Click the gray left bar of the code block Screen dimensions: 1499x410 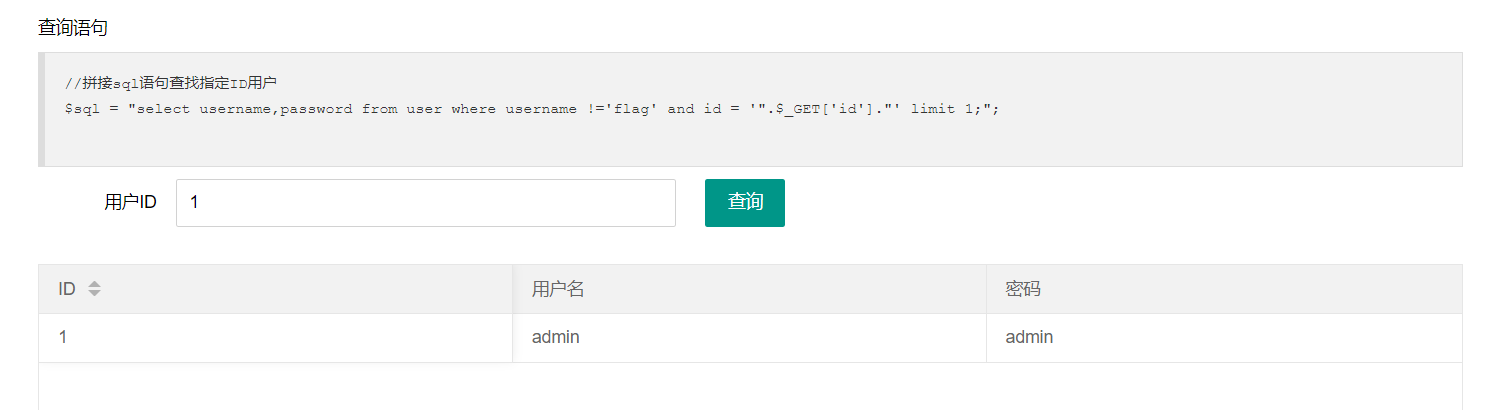[x=41, y=109]
